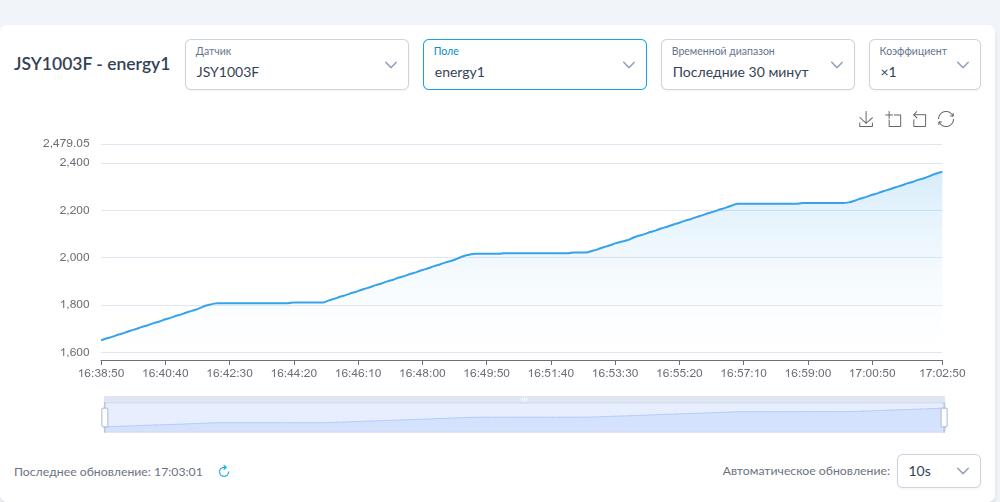Open the Временной диапазон dropdown
Viewport: 1000px width, 502px height.
coord(757,65)
